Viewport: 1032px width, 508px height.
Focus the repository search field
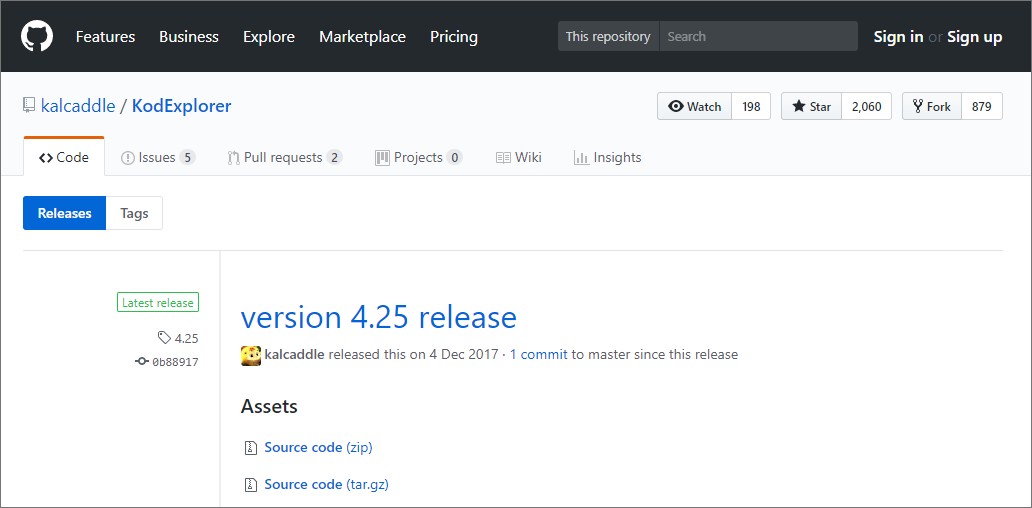[757, 37]
